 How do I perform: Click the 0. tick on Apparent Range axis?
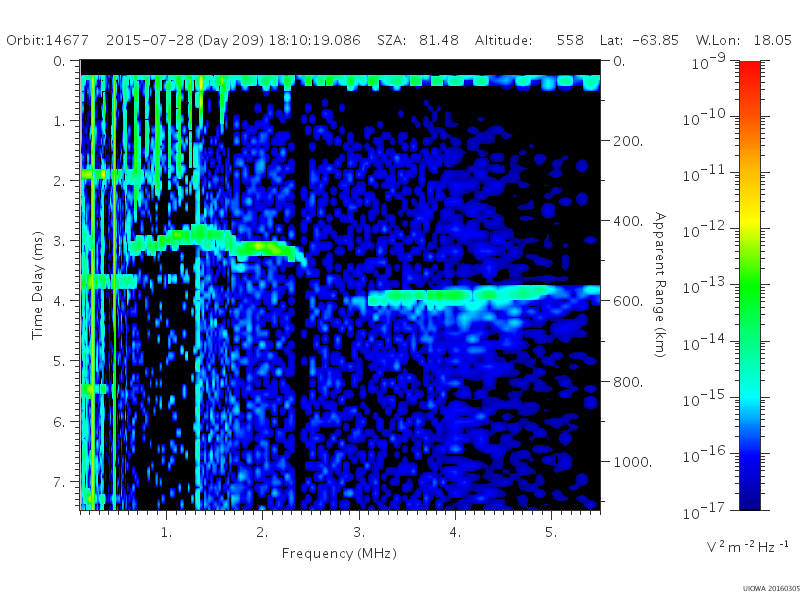619,61
